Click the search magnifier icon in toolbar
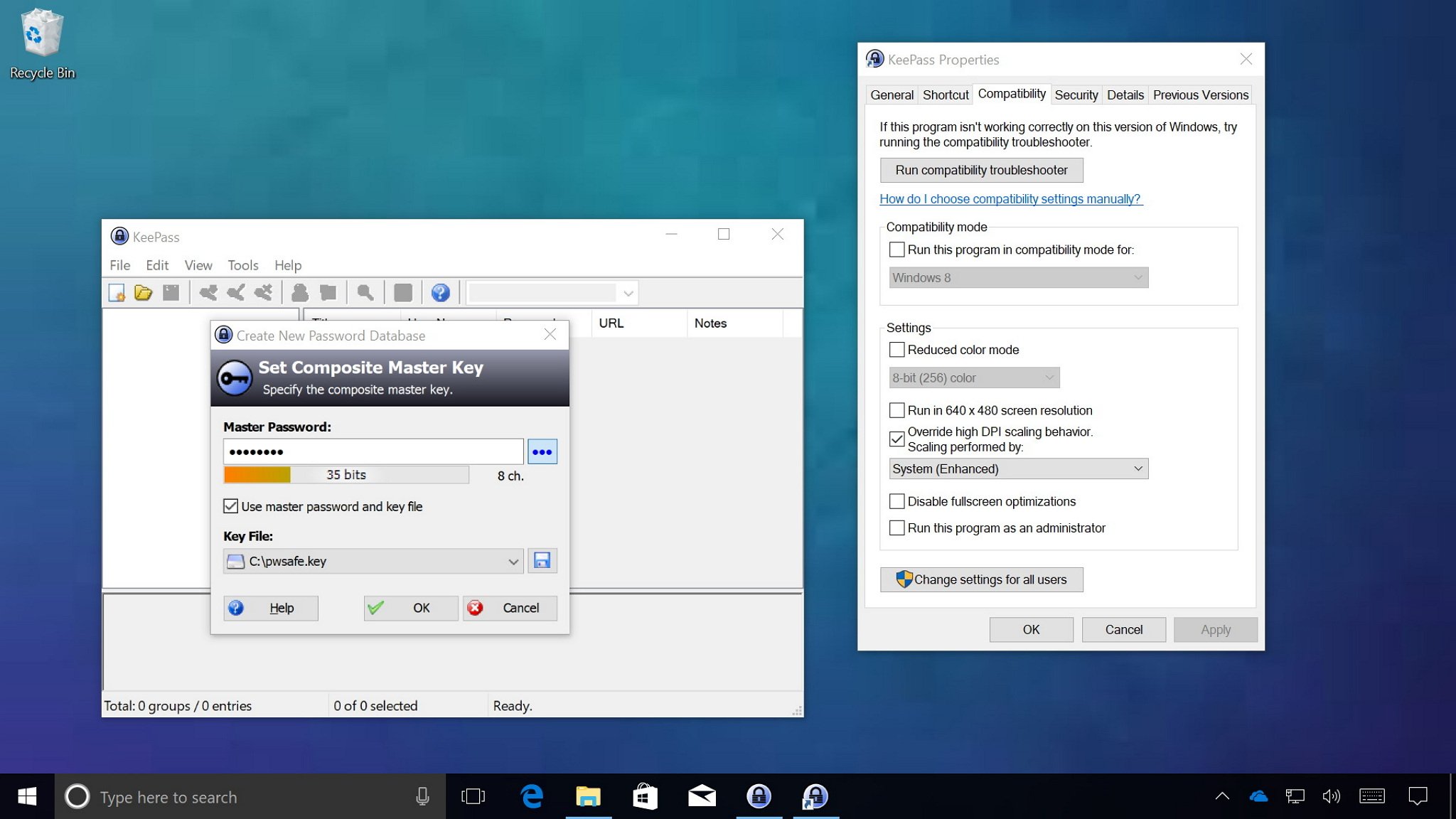 tap(365, 291)
